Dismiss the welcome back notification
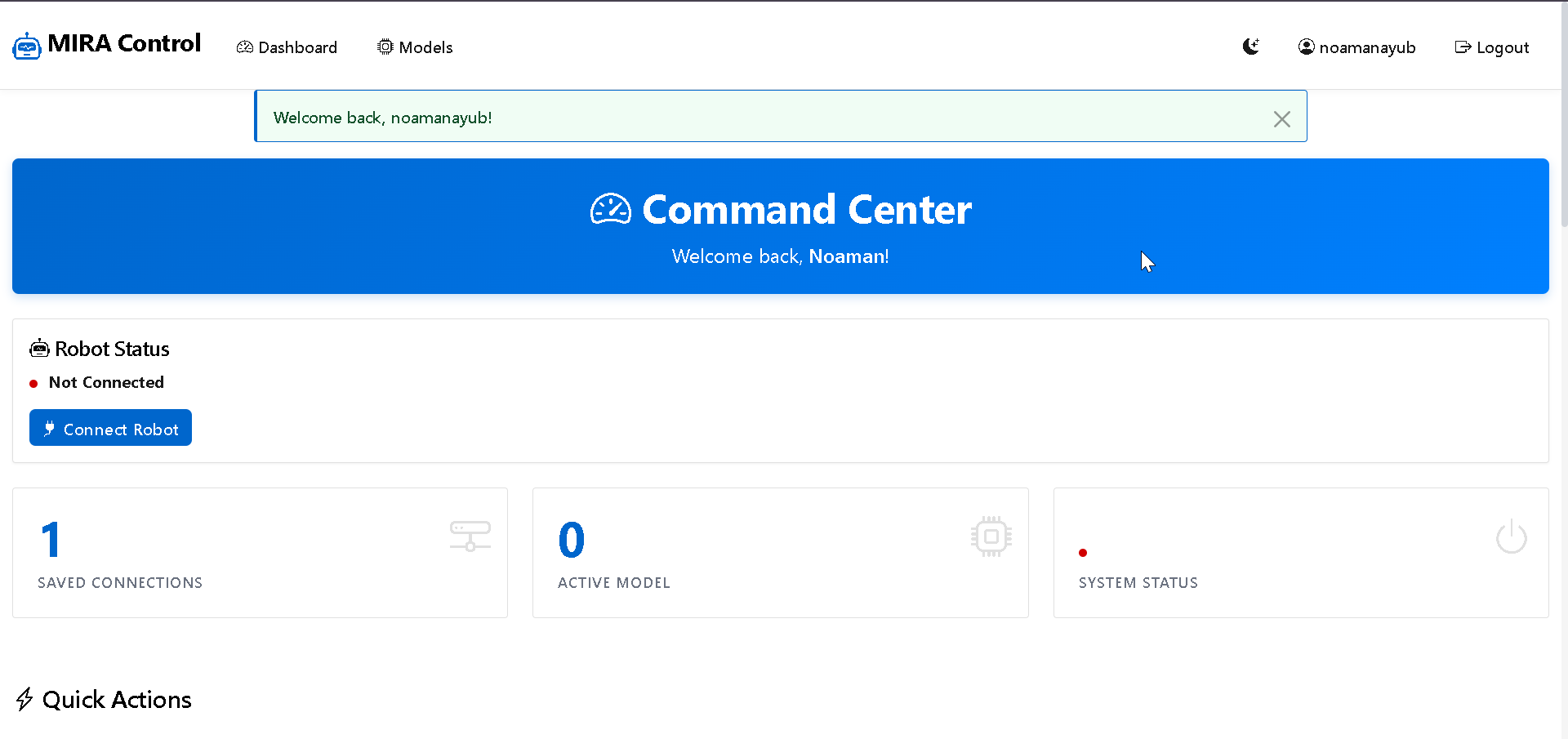This screenshot has height=739, width=1568. coord(1281,119)
